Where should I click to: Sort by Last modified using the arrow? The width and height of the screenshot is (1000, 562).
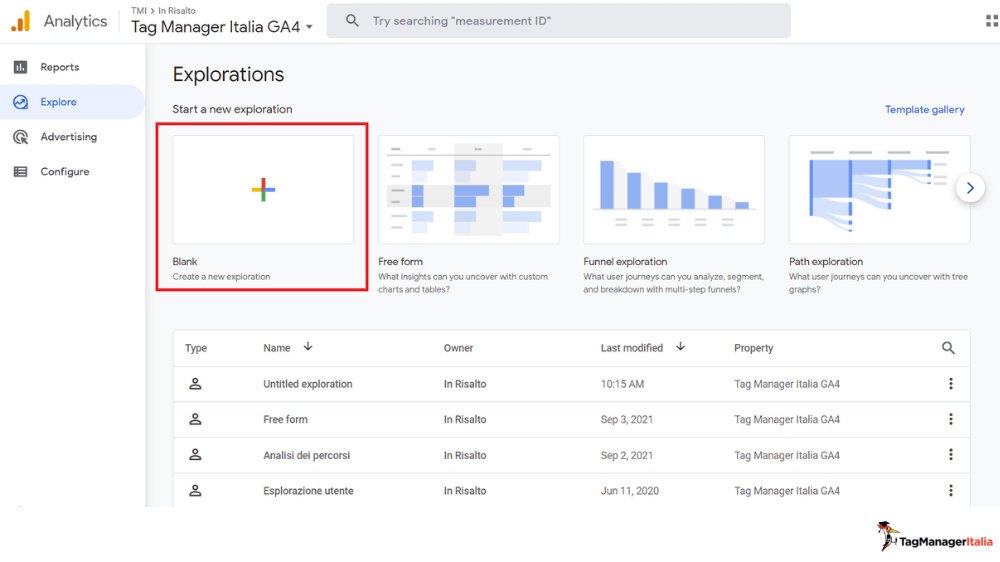pyautogui.click(x=680, y=346)
